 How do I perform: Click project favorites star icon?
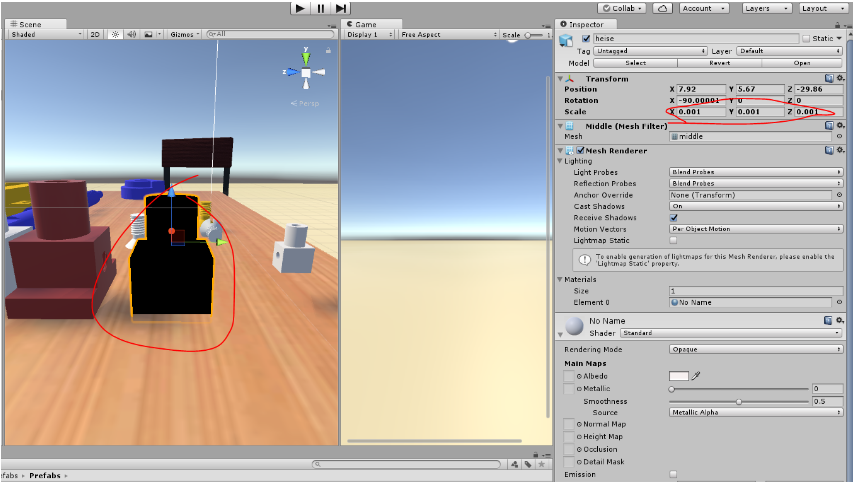[x=541, y=464]
